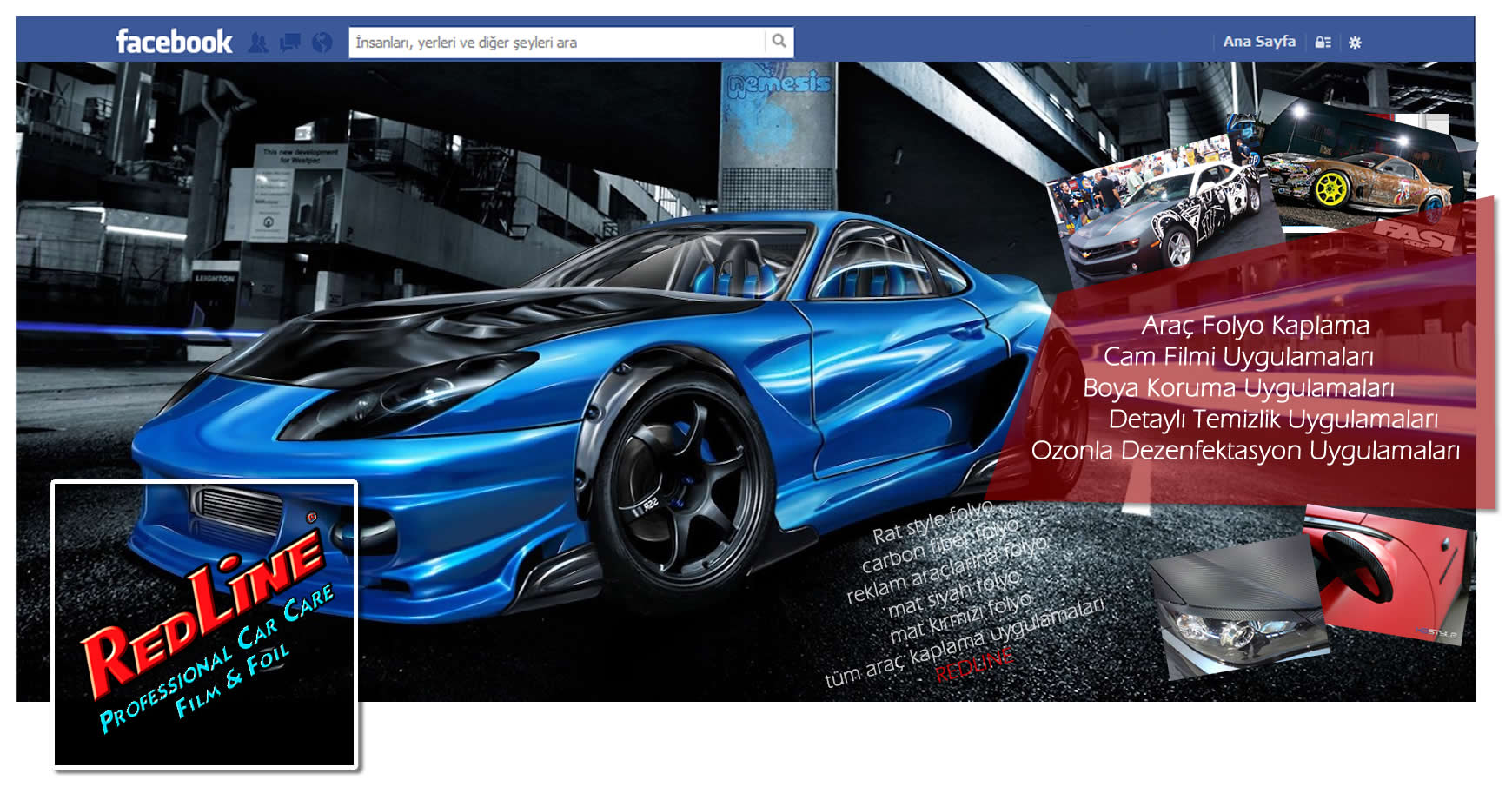Click the red REDLINE text on the asphalt

pos(974,664)
